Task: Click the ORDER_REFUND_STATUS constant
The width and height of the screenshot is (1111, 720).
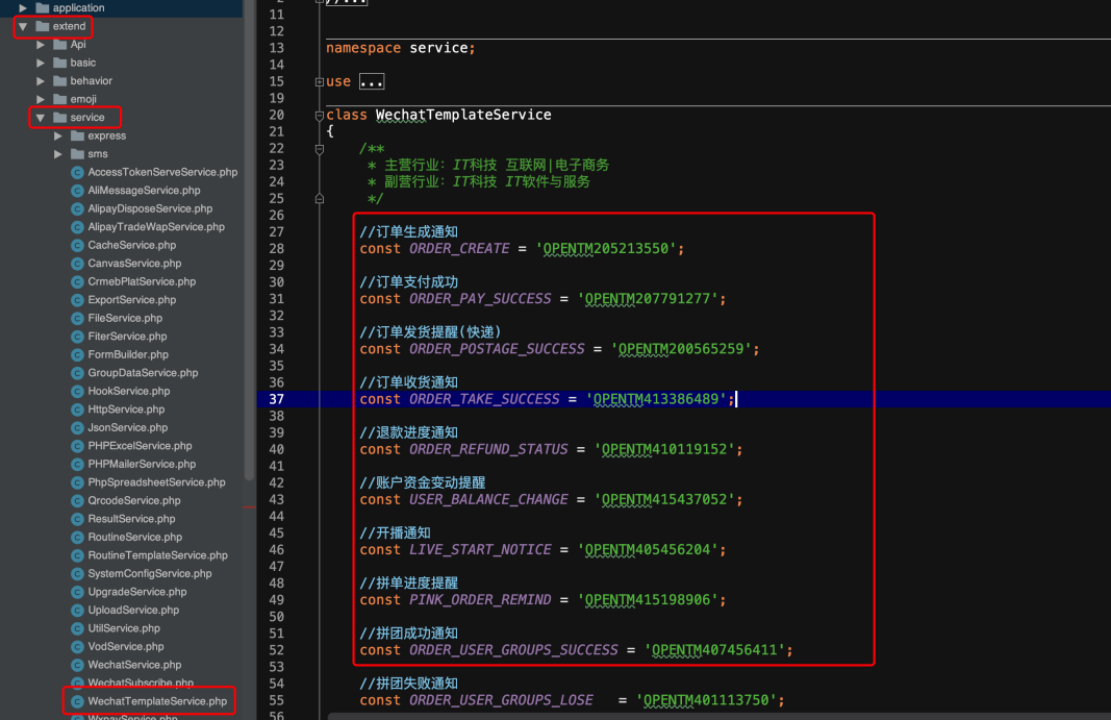Action: 488,450
